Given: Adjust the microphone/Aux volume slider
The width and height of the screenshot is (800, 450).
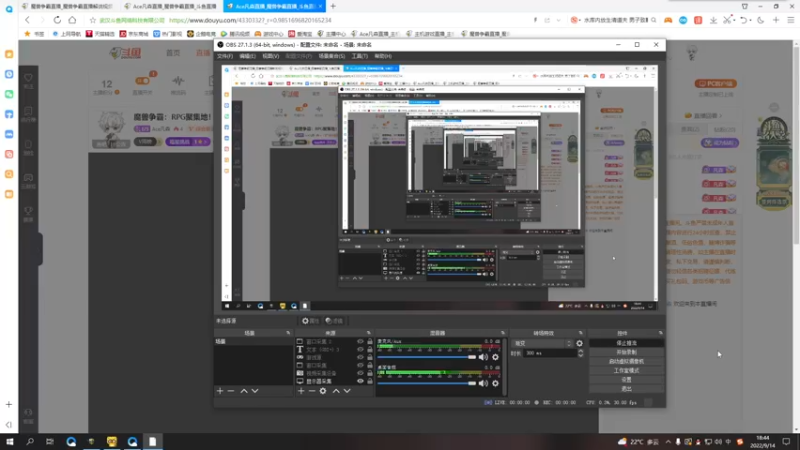Looking at the screenshot, I should click(x=427, y=357).
